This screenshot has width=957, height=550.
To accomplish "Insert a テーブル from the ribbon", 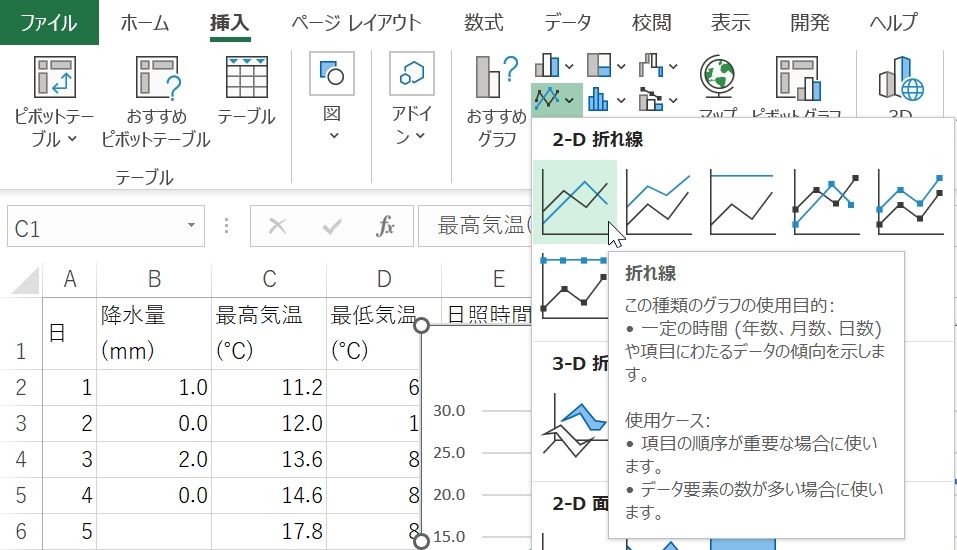I will [247, 90].
